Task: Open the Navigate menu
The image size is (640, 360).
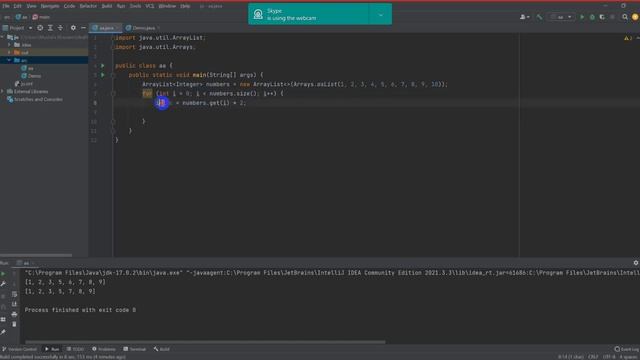Action: (x=50, y=6)
